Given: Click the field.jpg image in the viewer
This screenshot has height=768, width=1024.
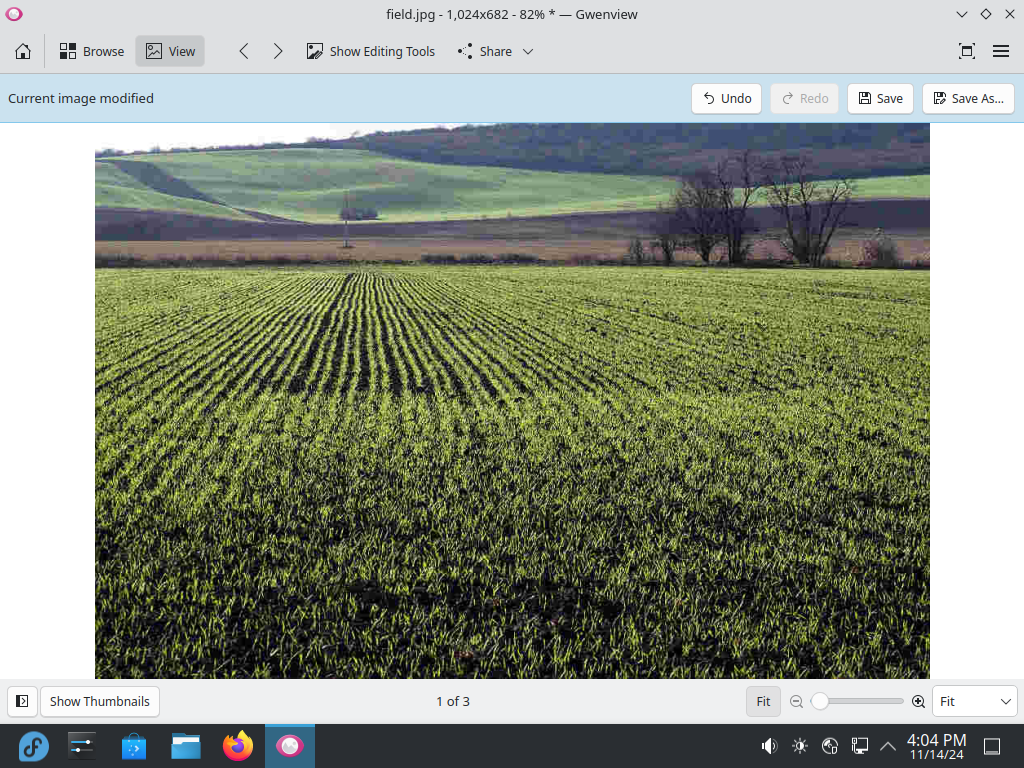Looking at the screenshot, I should pyautogui.click(x=512, y=401).
